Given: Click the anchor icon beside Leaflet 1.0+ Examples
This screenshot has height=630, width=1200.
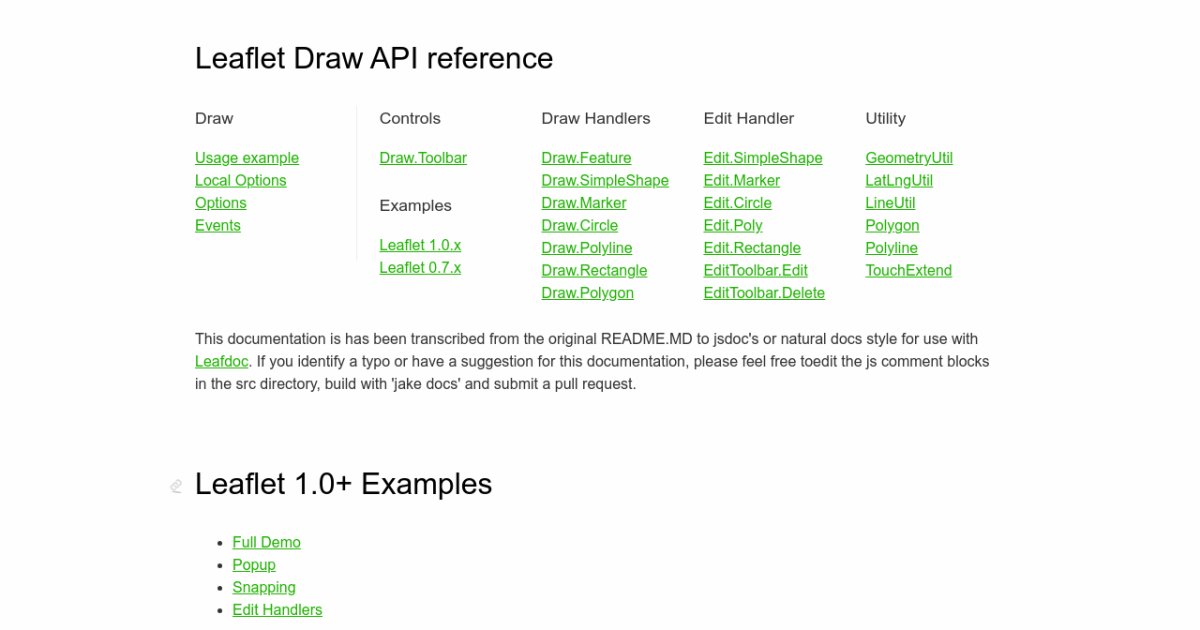Looking at the screenshot, I should pos(176,486).
